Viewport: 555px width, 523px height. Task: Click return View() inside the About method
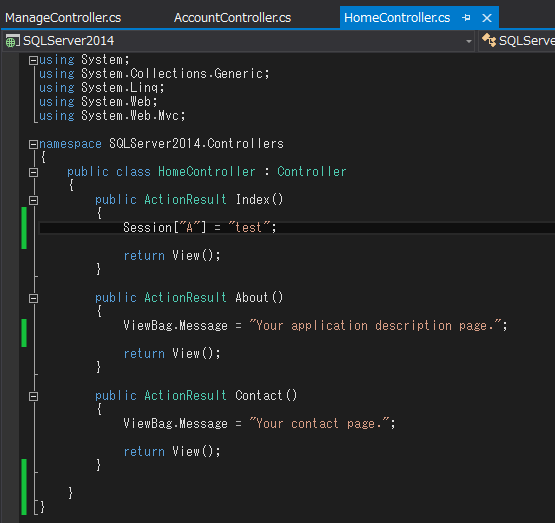[172, 353]
